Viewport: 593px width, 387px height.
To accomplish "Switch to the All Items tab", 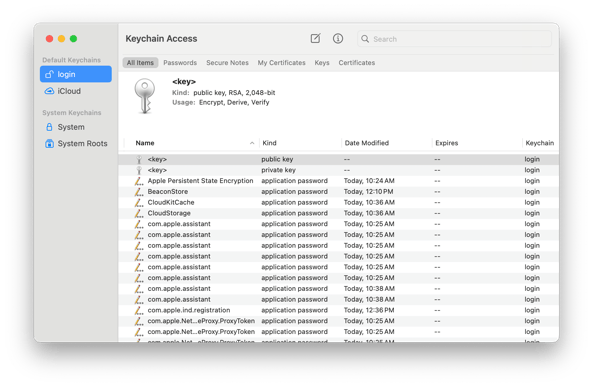I will (140, 63).
